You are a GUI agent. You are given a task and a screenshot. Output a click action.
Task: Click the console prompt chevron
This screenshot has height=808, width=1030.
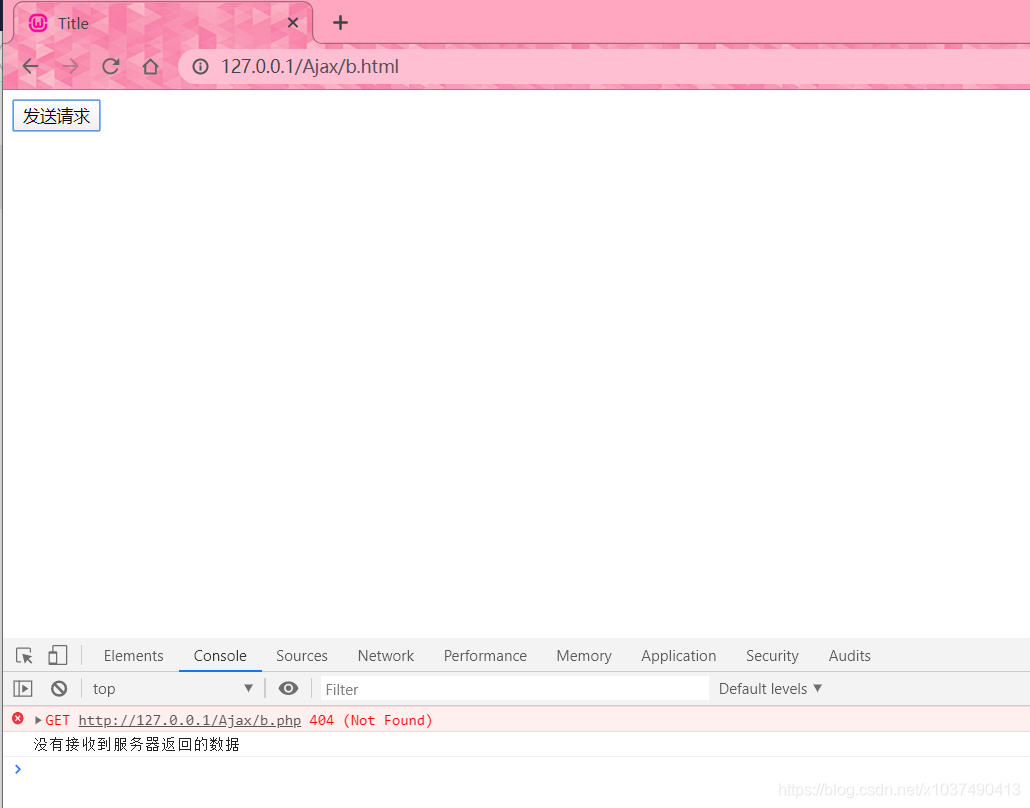pos(18,769)
